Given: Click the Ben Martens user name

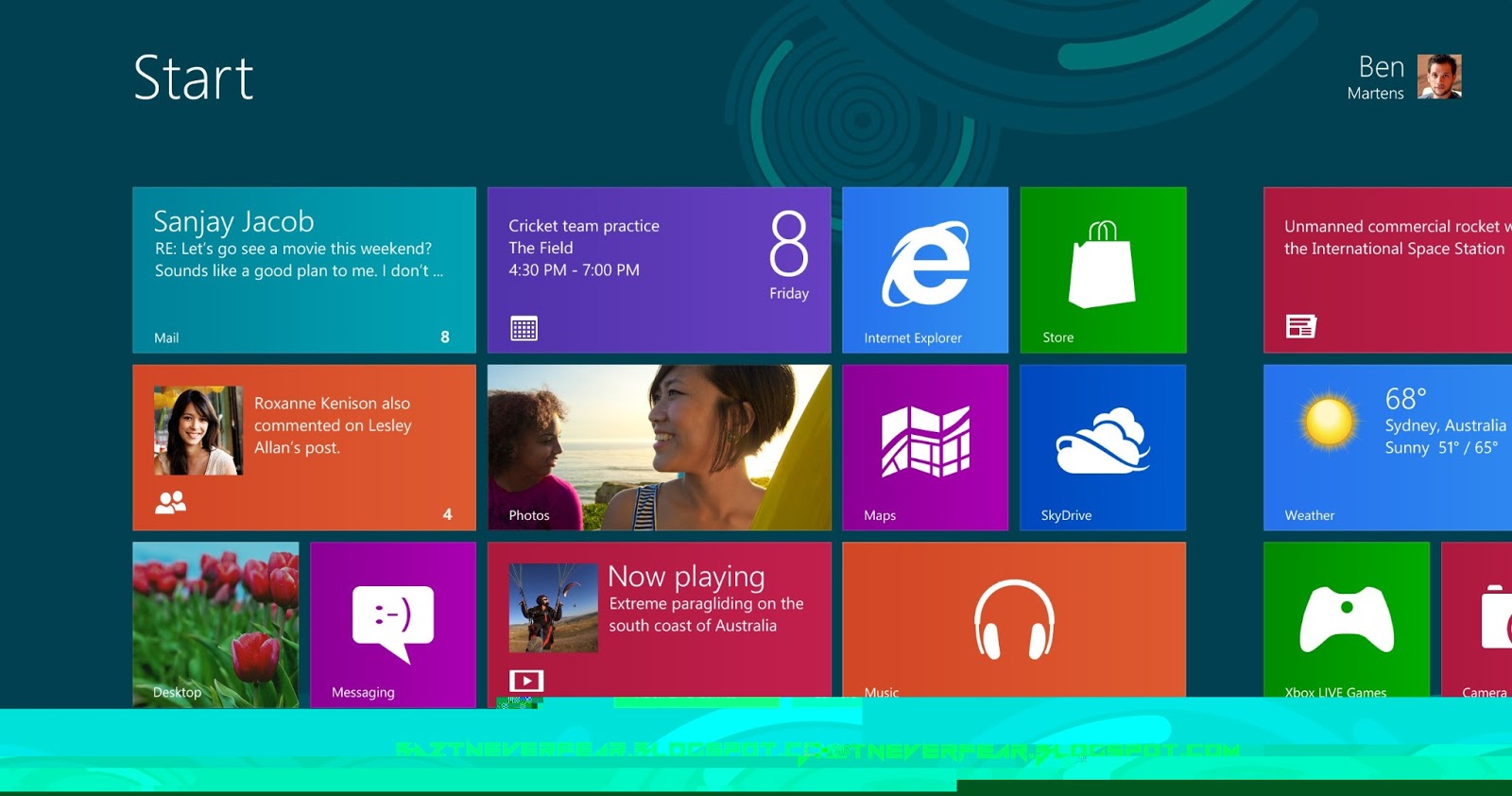Looking at the screenshot, I should tap(1376, 77).
